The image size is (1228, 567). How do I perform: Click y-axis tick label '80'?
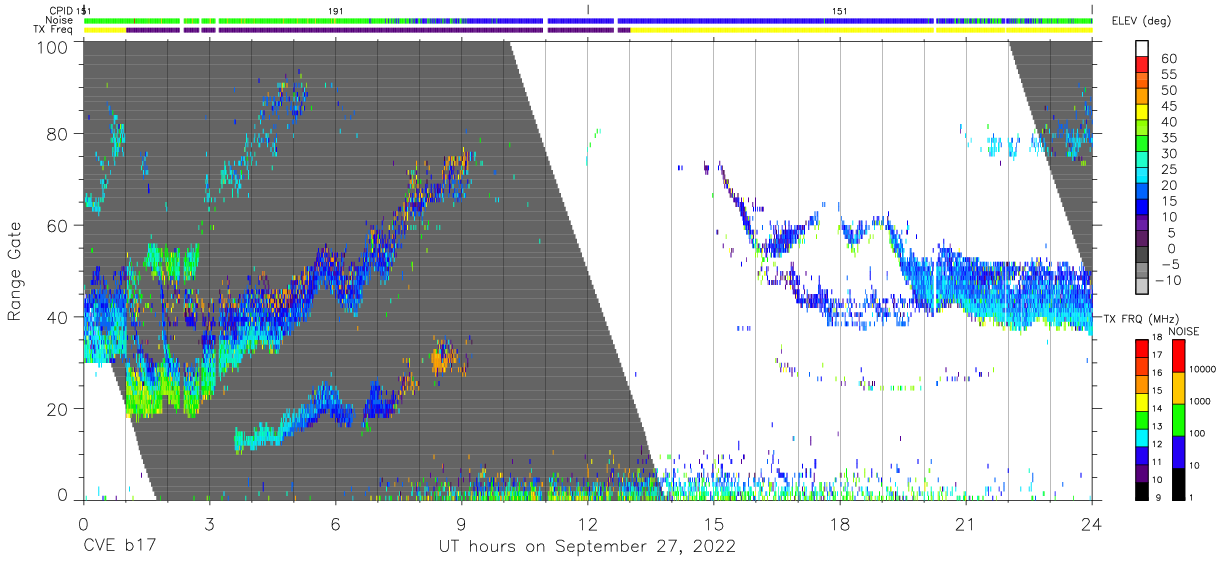[x=57, y=134]
